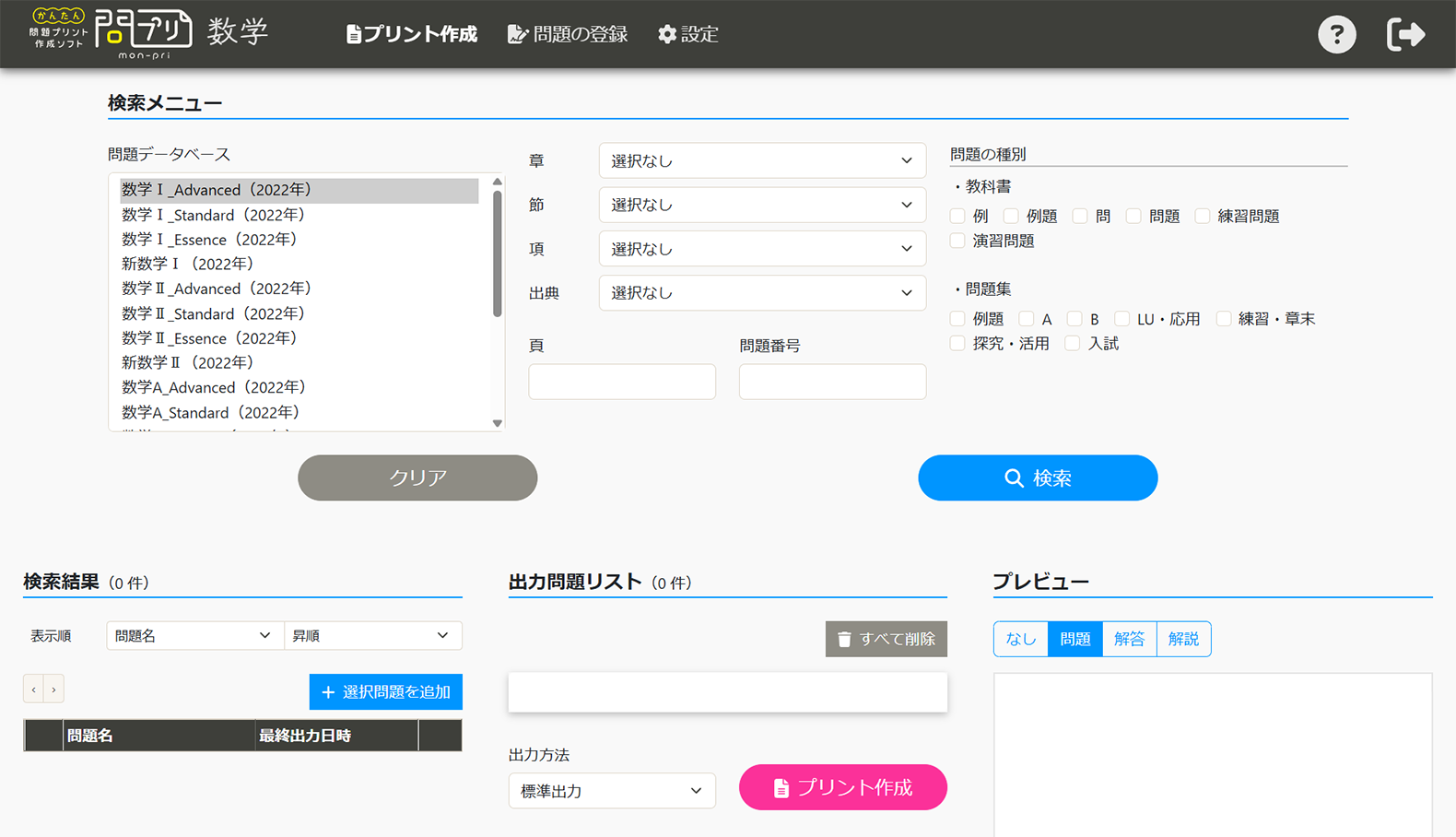Go to previous results page arrow

[34, 690]
